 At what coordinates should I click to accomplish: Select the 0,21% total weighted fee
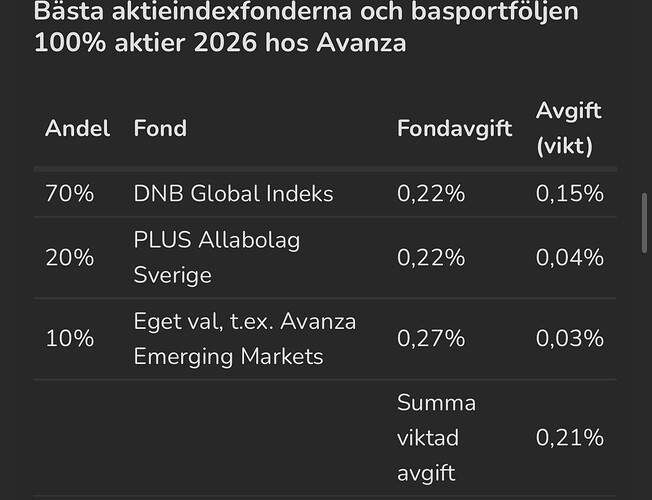pos(570,436)
